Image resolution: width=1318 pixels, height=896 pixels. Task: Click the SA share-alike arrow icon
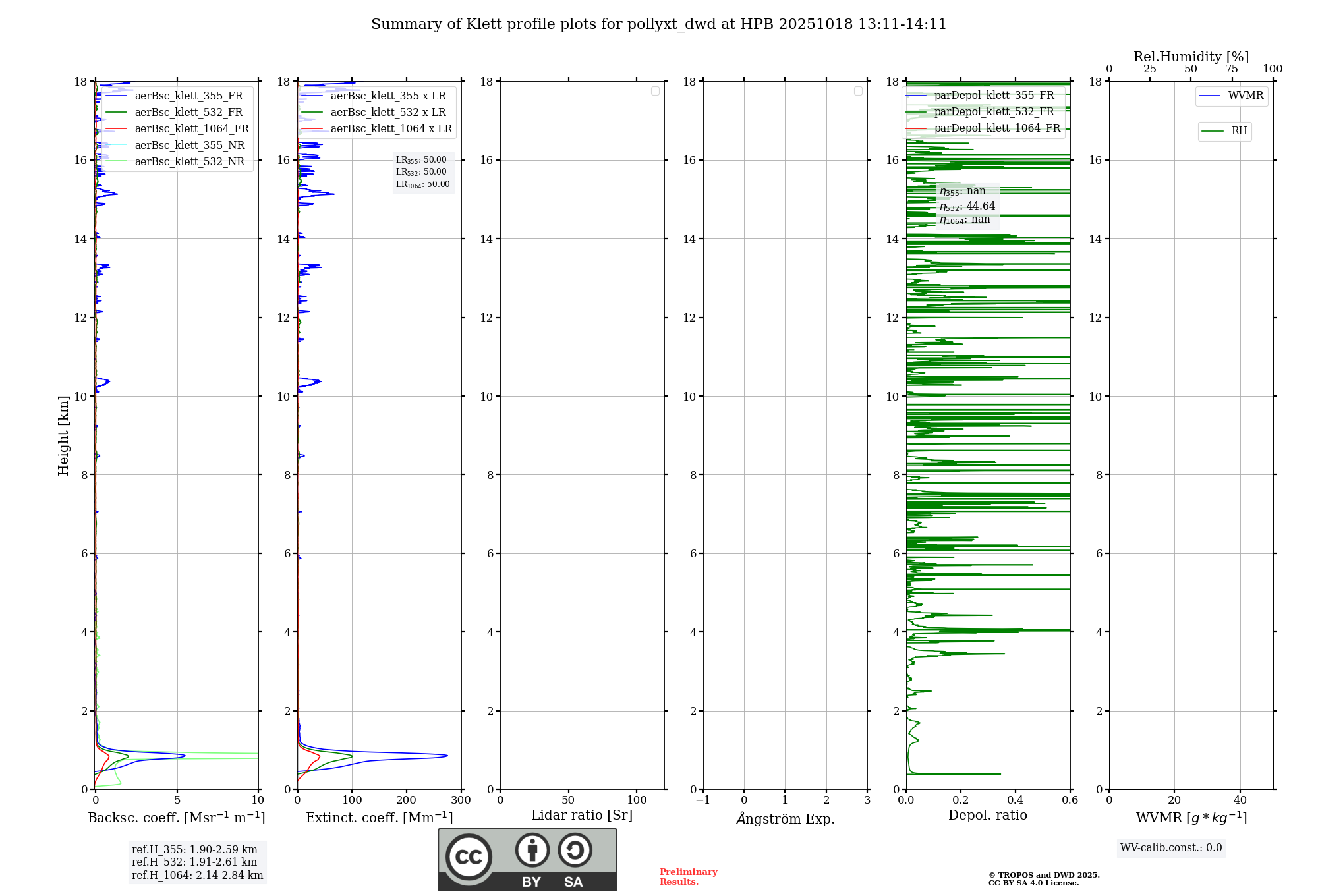(575, 850)
